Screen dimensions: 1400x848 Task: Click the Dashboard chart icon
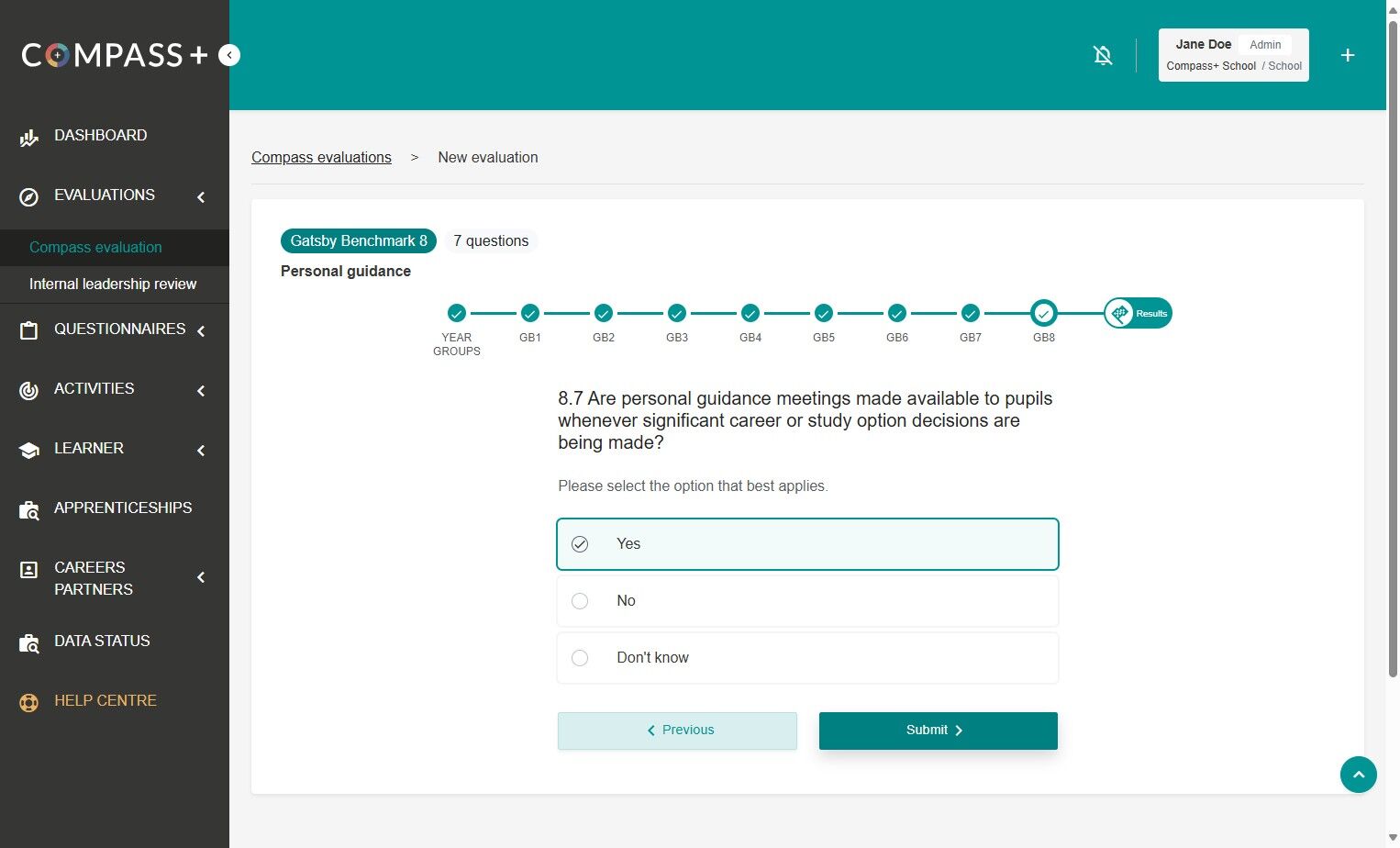tap(28, 139)
